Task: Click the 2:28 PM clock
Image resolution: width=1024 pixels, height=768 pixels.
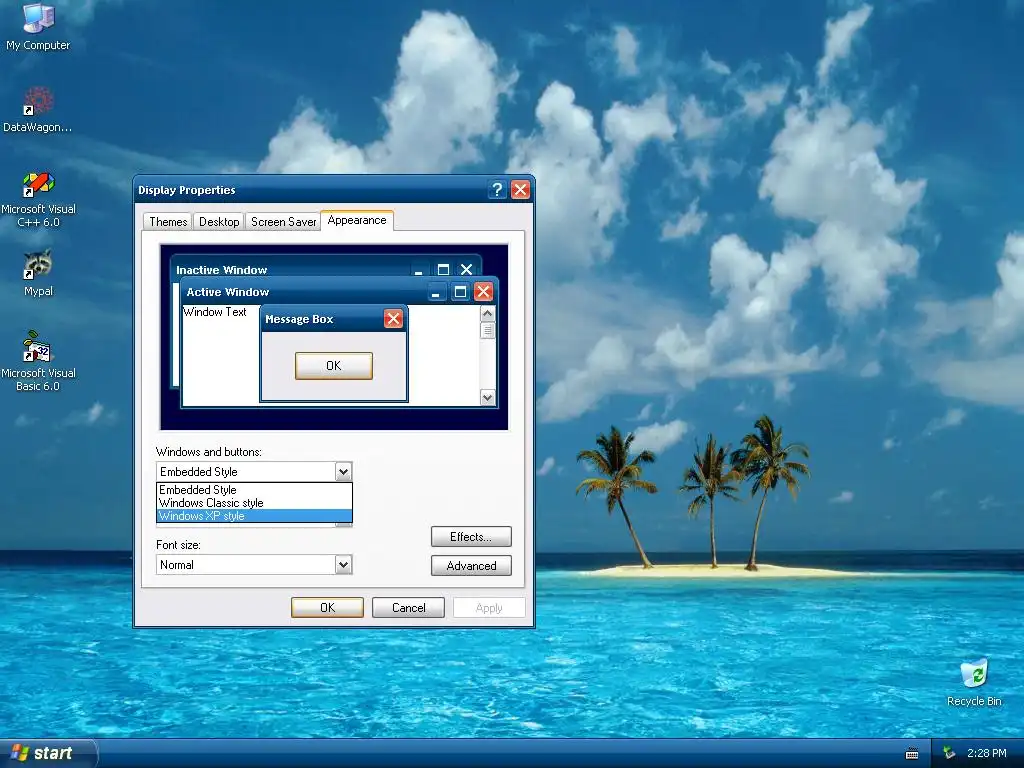Action: coord(986,754)
